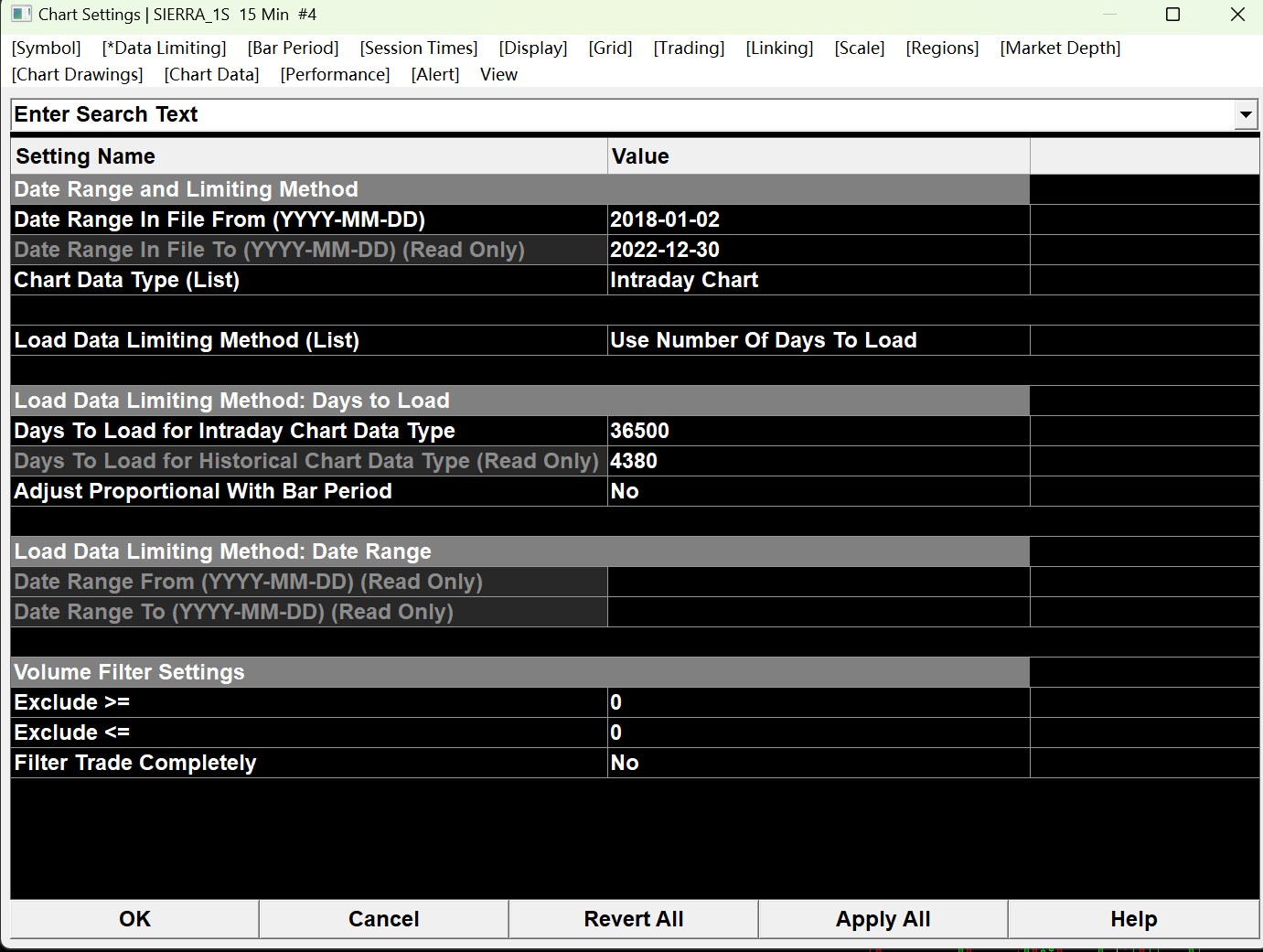This screenshot has width=1263, height=952.
Task: Select the 2018-01-02 date range value
Action: point(819,219)
